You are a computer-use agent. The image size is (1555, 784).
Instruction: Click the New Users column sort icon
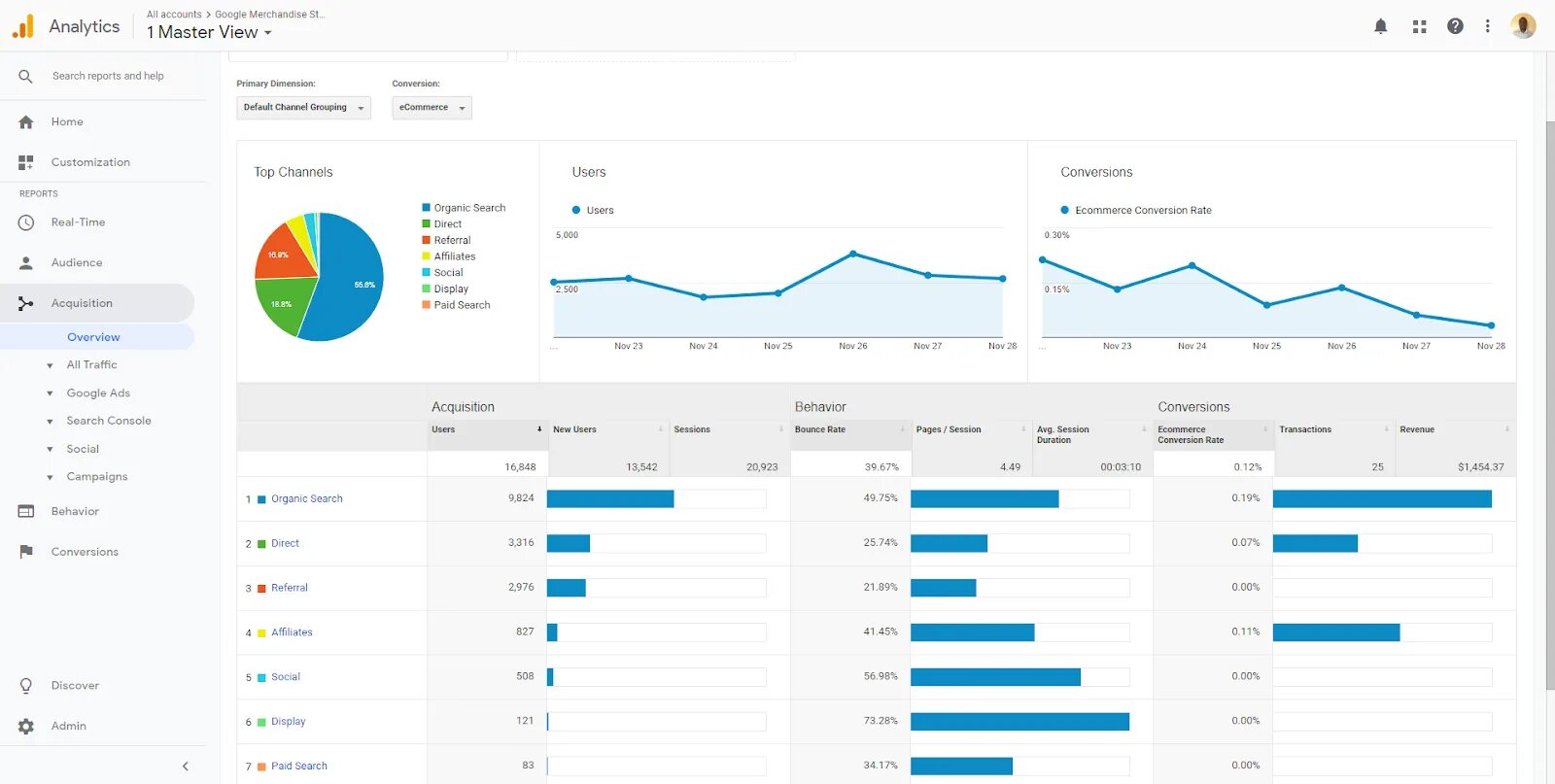coord(661,429)
